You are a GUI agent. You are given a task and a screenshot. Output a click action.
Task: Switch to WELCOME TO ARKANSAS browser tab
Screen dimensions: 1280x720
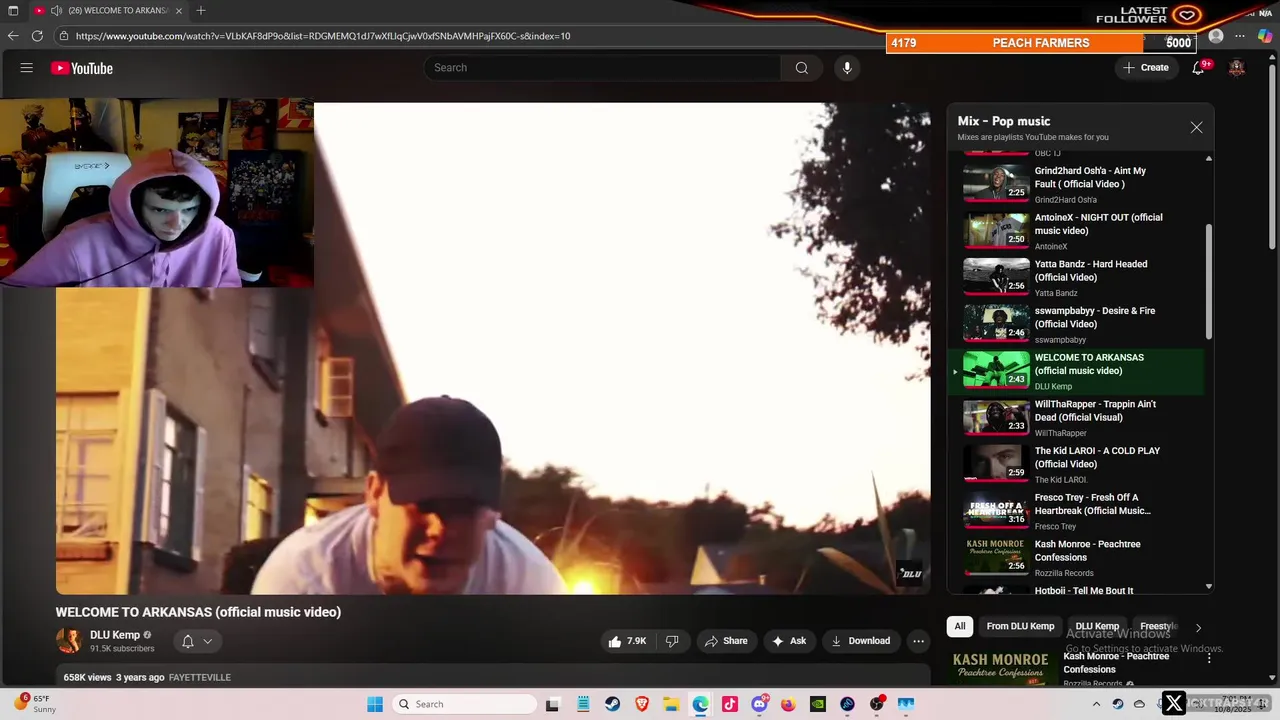coord(108,10)
